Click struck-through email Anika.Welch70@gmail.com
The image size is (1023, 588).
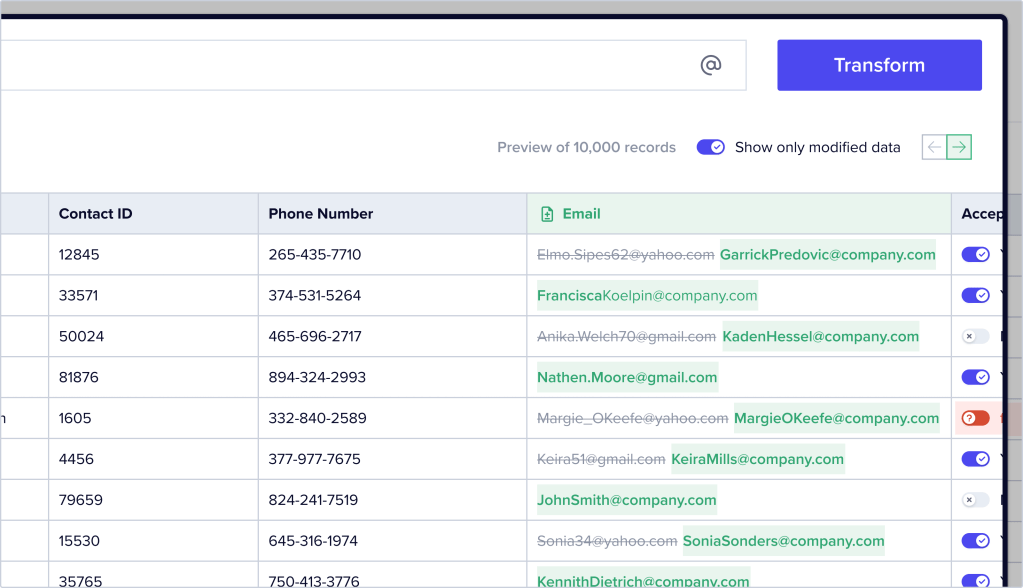(x=626, y=336)
